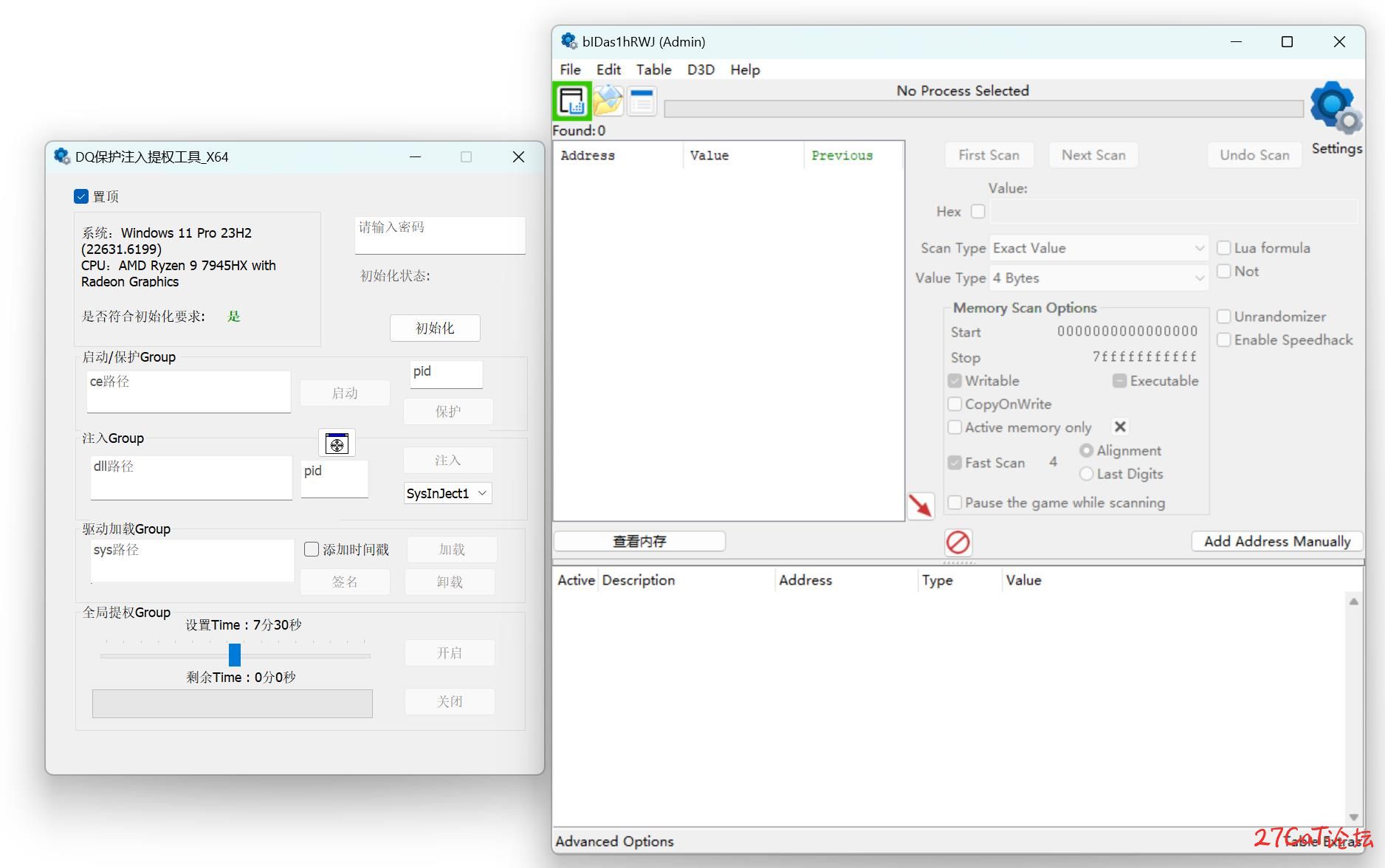
Task: Open the D3D menu
Action: [701, 69]
